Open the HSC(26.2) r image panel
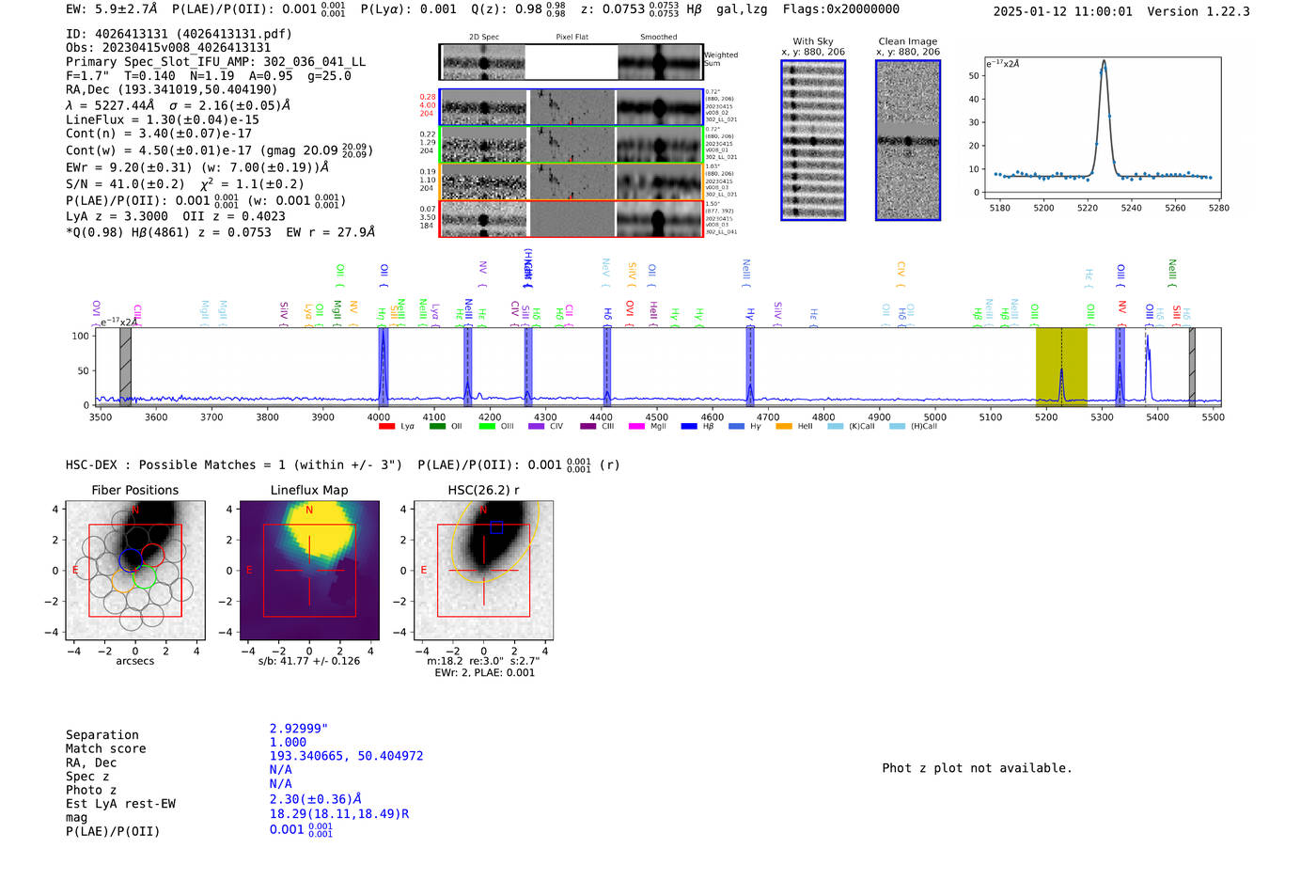The image size is (1316, 896). click(483, 570)
